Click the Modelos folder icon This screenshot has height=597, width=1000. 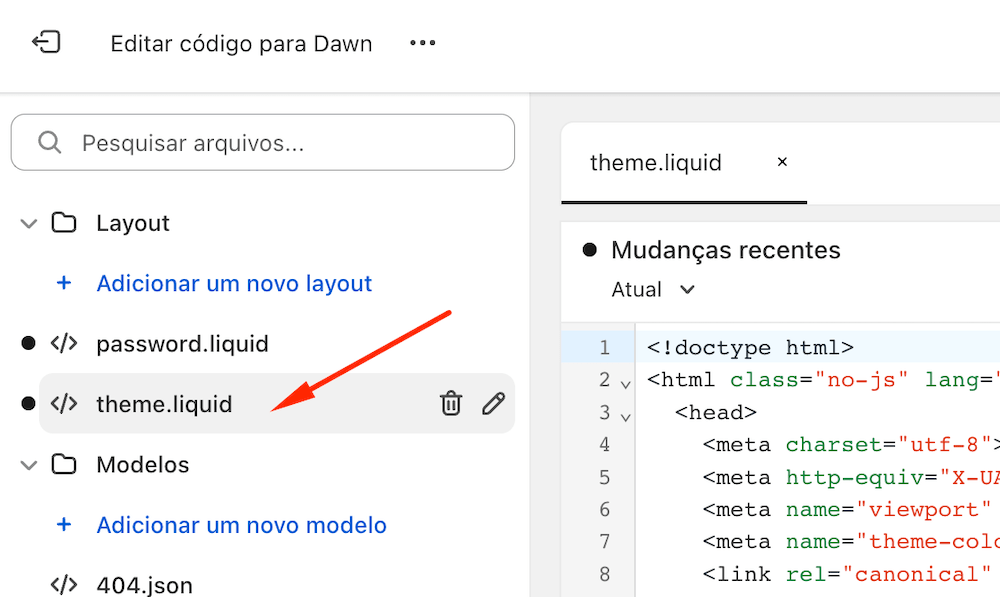coord(64,464)
